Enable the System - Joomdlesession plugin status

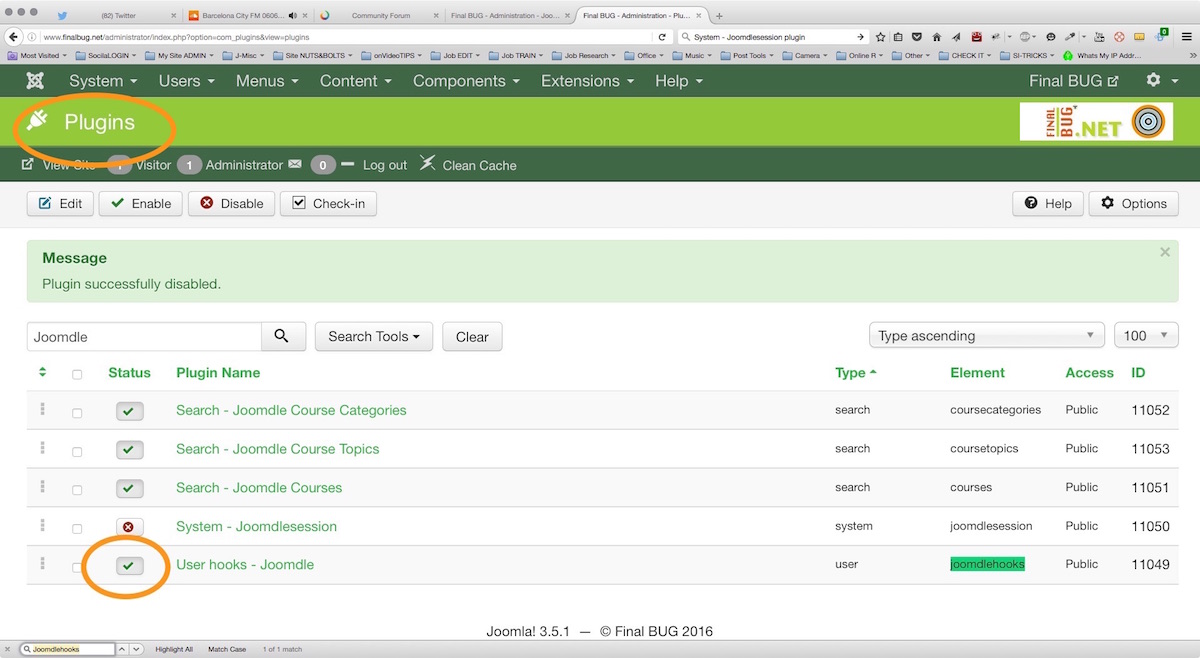click(129, 527)
